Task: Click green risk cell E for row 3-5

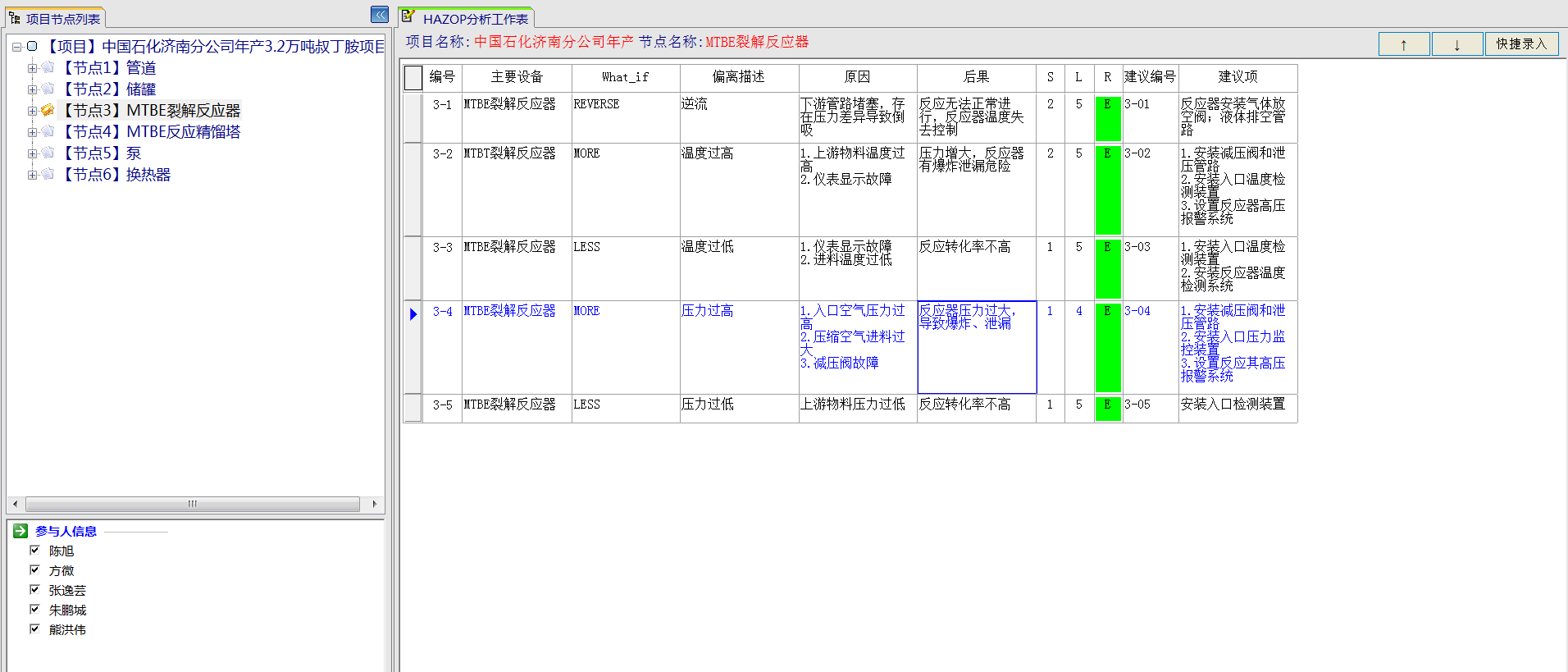Action: 1108,409
